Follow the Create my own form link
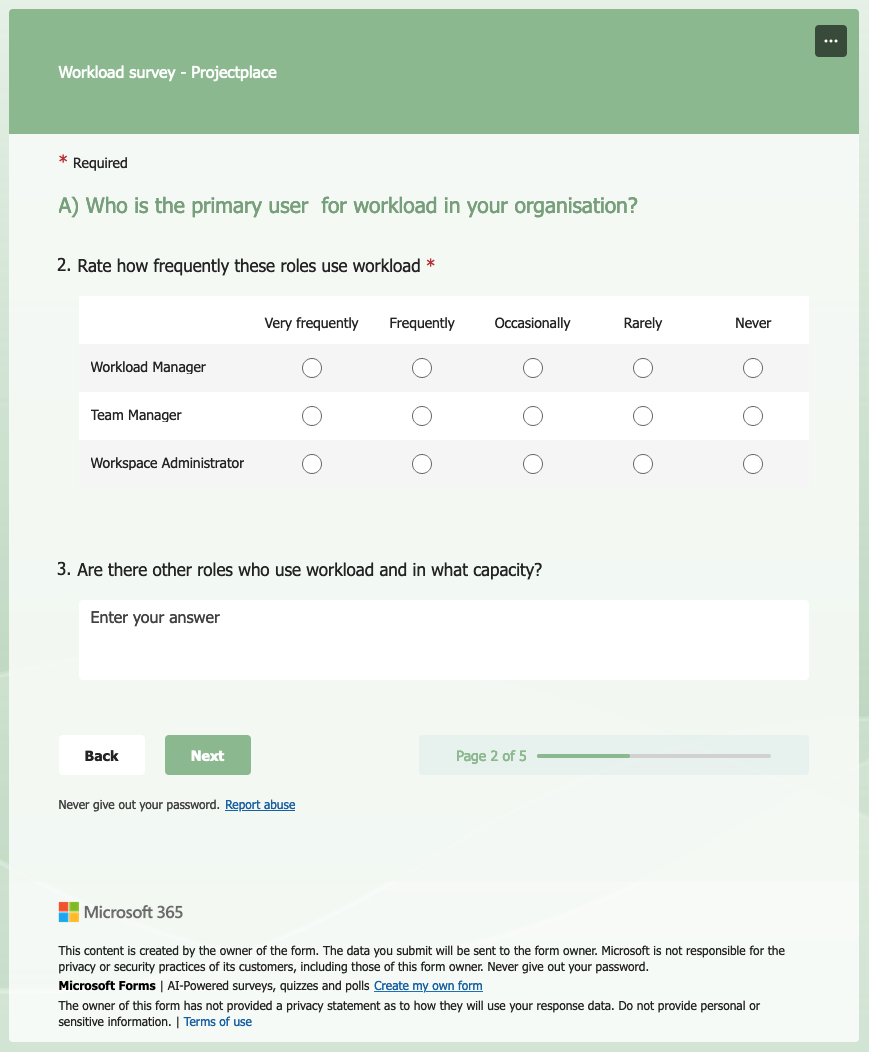The width and height of the screenshot is (869, 1052). [428, 986]
